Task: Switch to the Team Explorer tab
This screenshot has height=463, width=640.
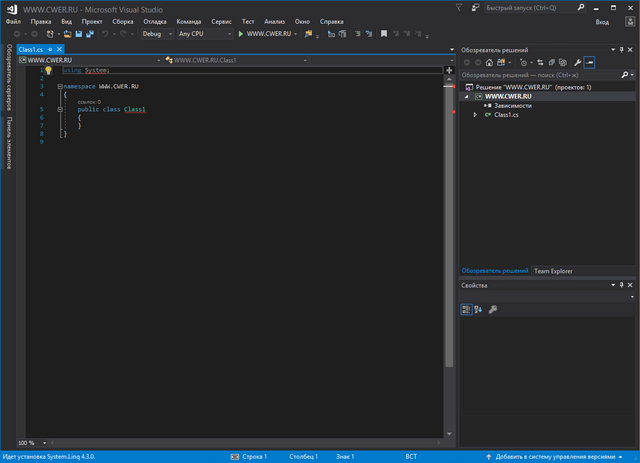Action: pyautogui.click(x=553, y=271)
